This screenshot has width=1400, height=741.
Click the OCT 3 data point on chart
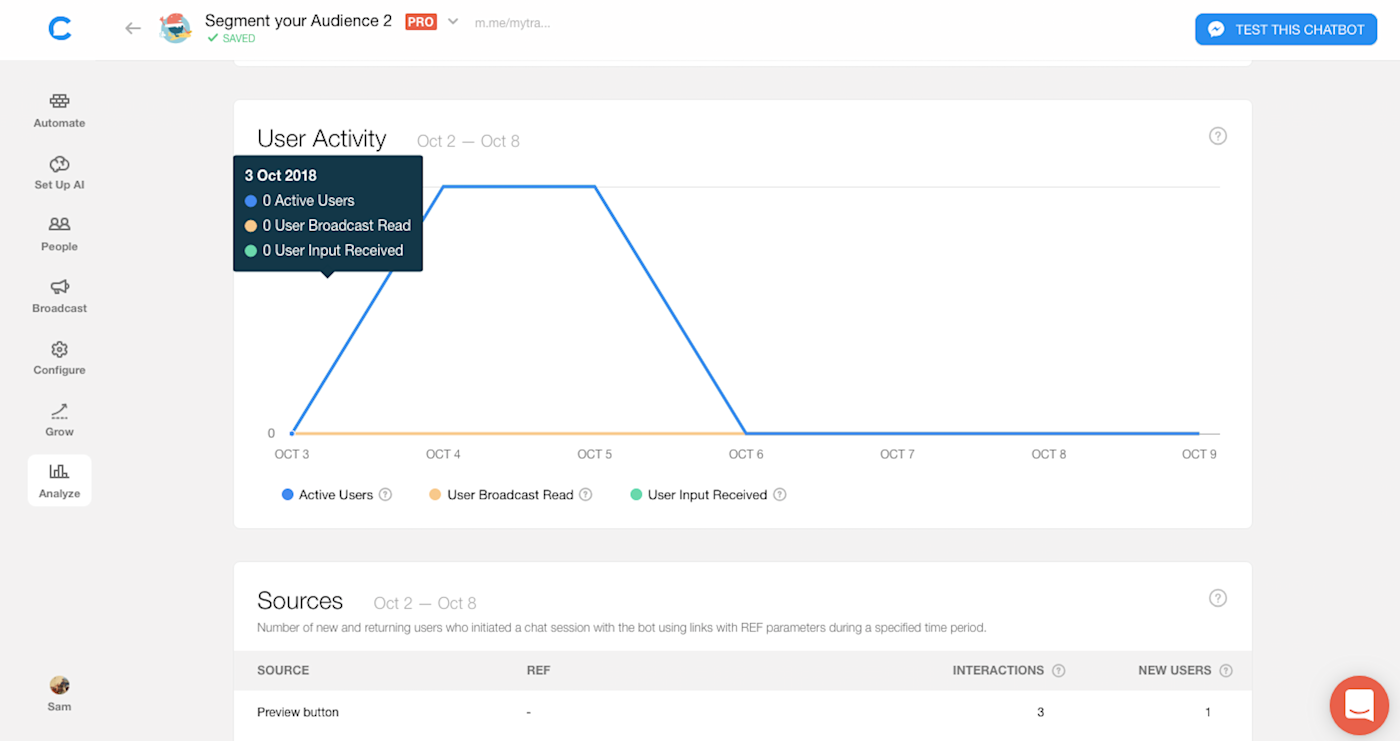[292, 433]
